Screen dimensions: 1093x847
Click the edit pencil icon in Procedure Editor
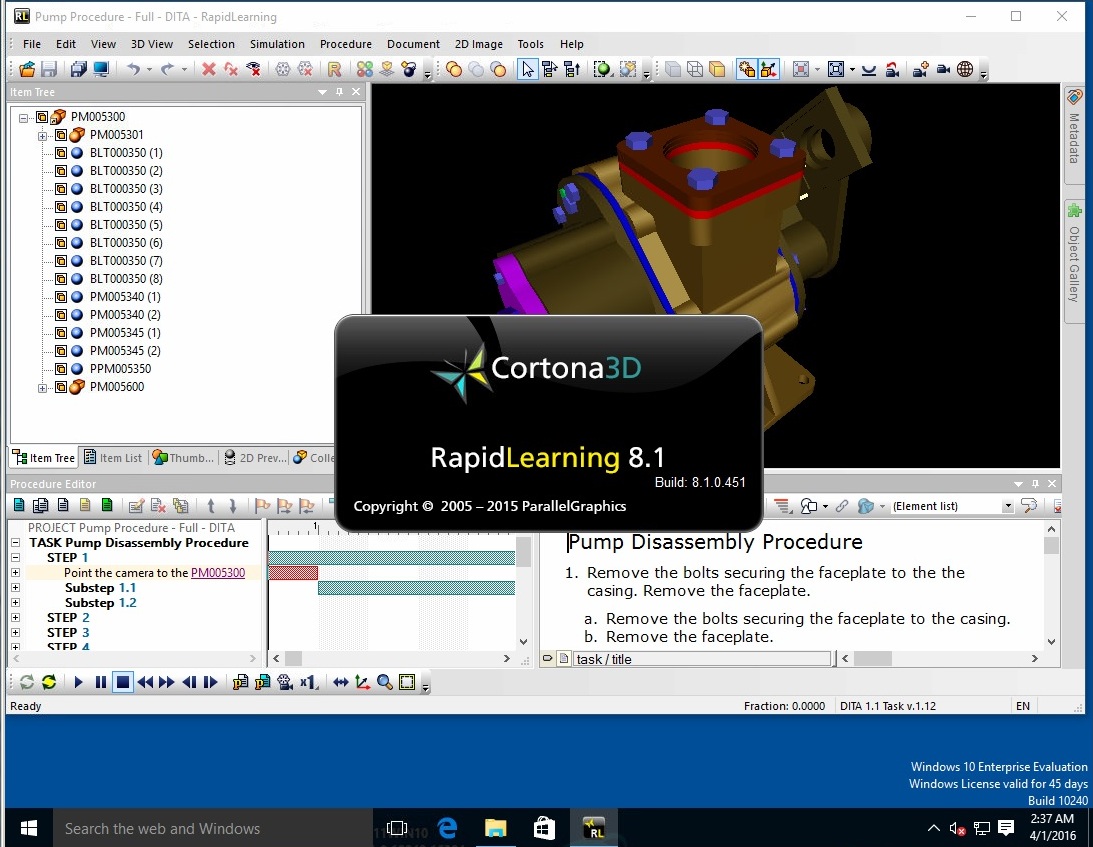pos(137,506)
